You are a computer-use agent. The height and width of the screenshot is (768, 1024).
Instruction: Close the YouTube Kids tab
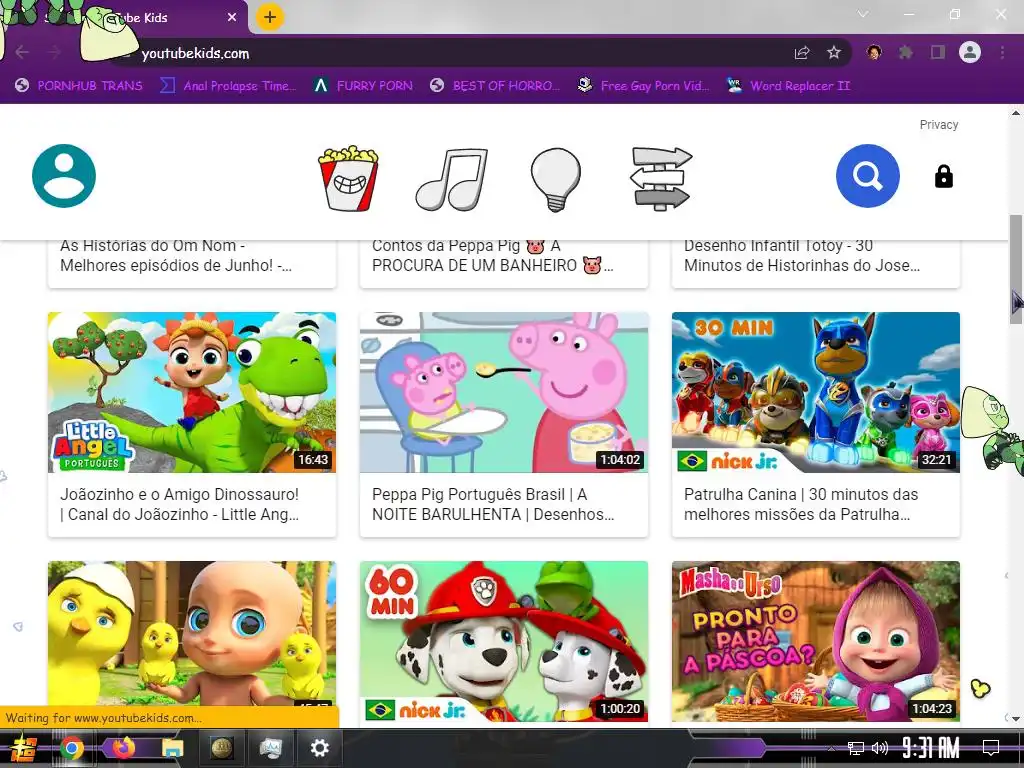click(232, 18)
